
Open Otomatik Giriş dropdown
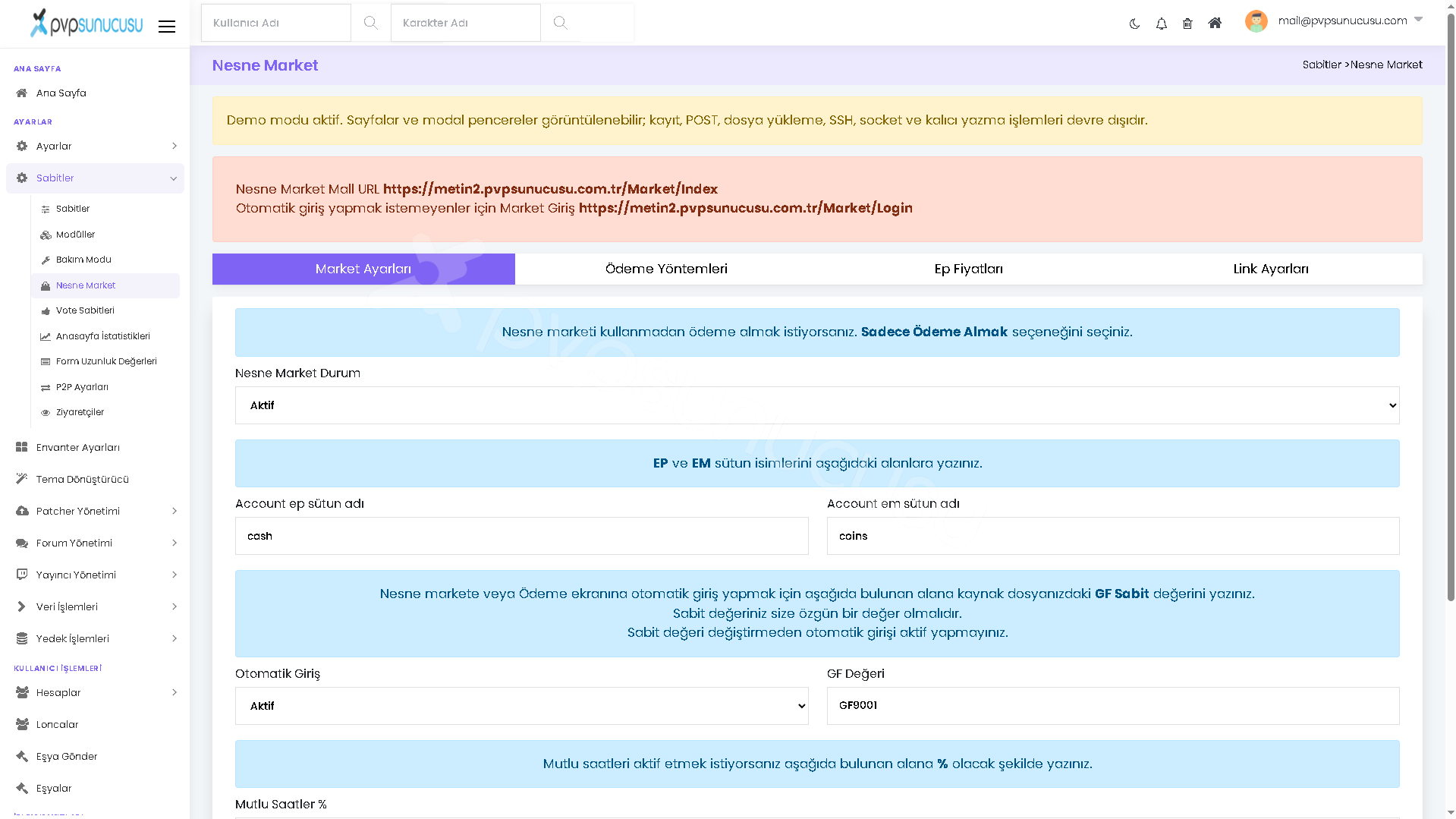pyautogui.click(x=521, y=706)
